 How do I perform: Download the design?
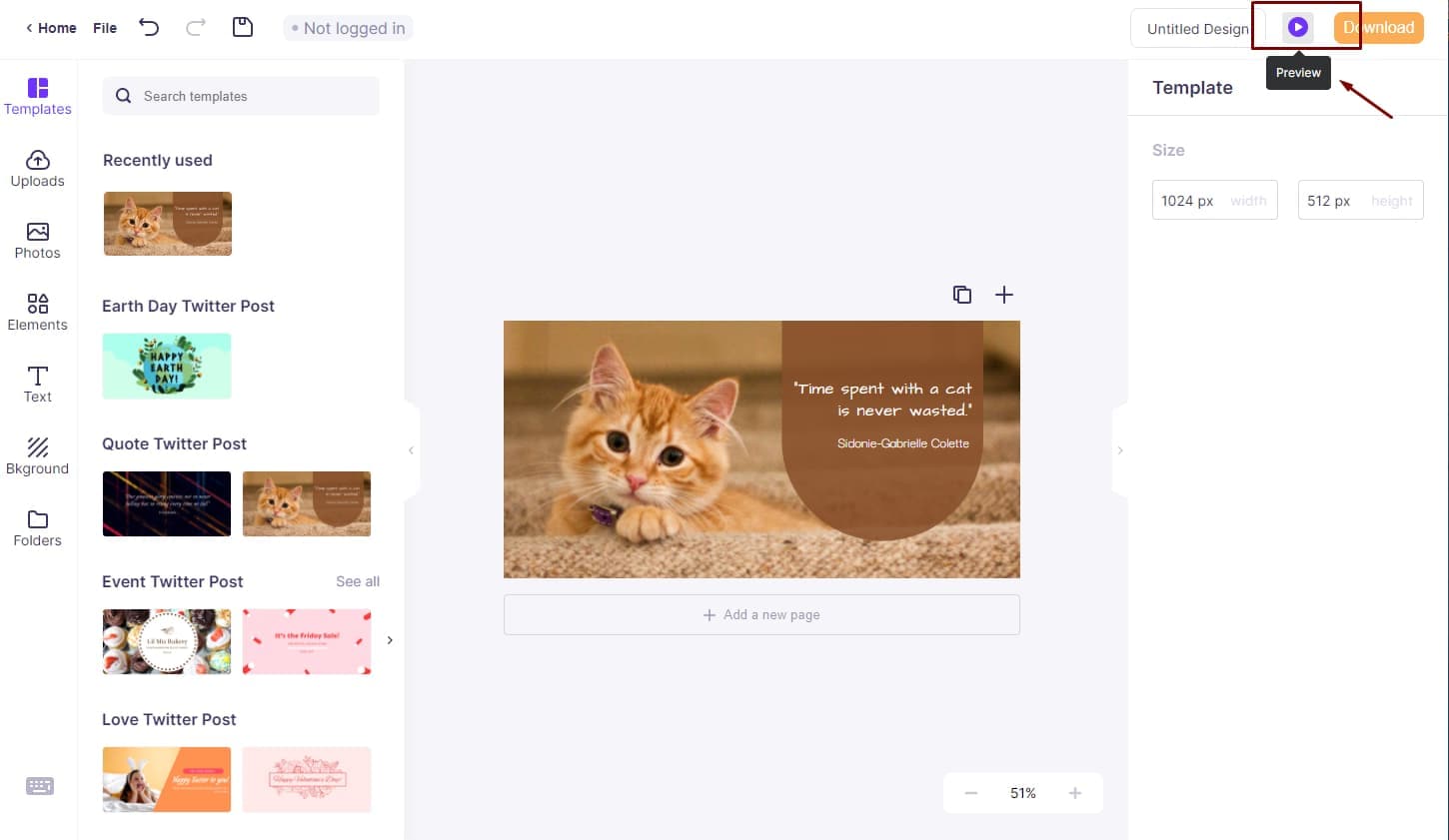click(1378, 27)
